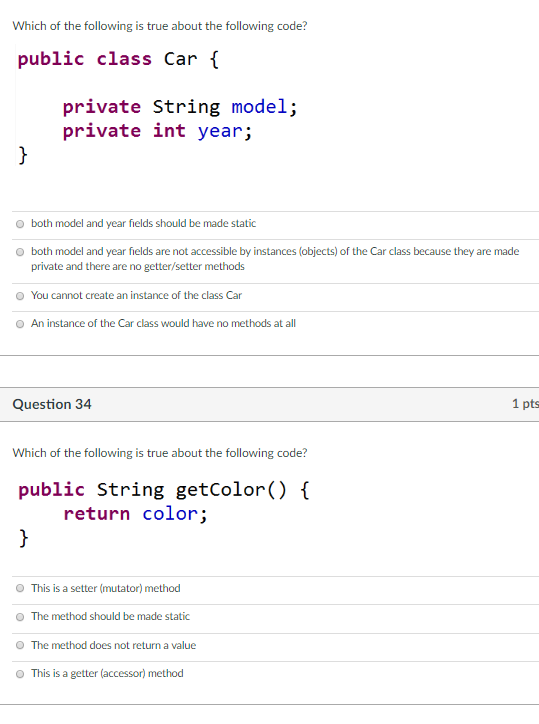The height and width of the screenshot is (724, 539).
Task: Click the Question 34 prompt text above getColor code
Action: tap(160, 453)
